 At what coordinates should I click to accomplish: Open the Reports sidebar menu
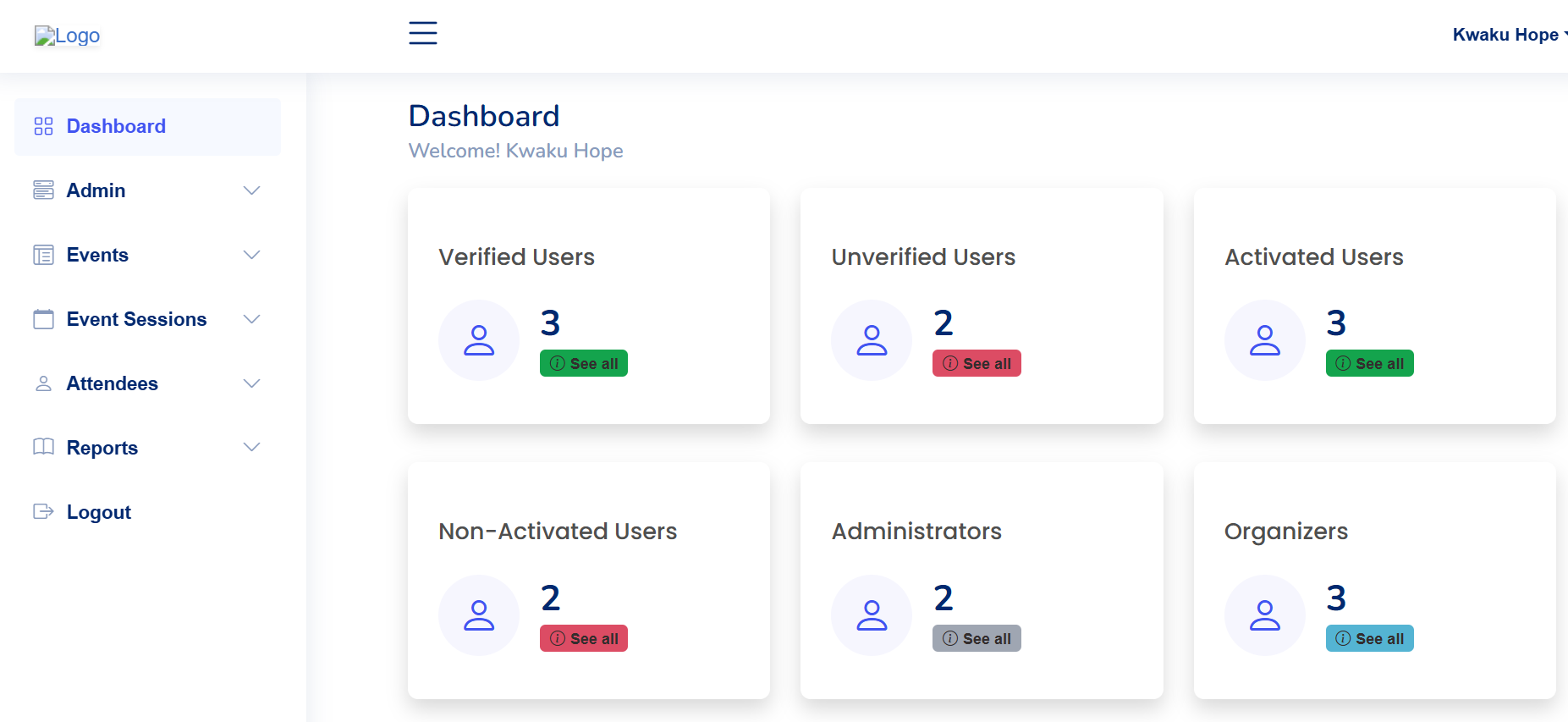point(102,448)
